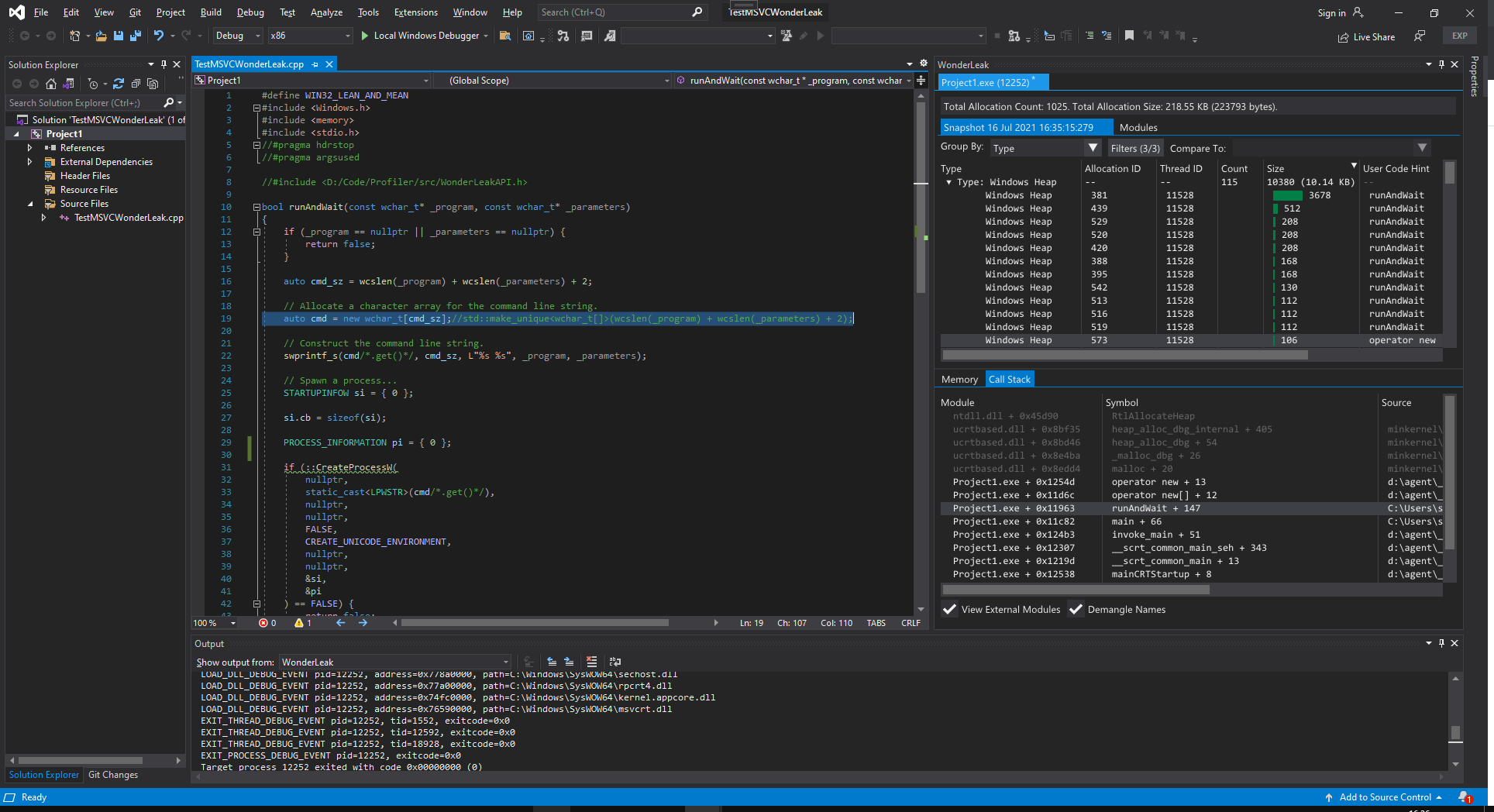The height and width of the screenshot is (812, 1494).
Task: Open the Analyze menu
Action: [x=326, y=12]
